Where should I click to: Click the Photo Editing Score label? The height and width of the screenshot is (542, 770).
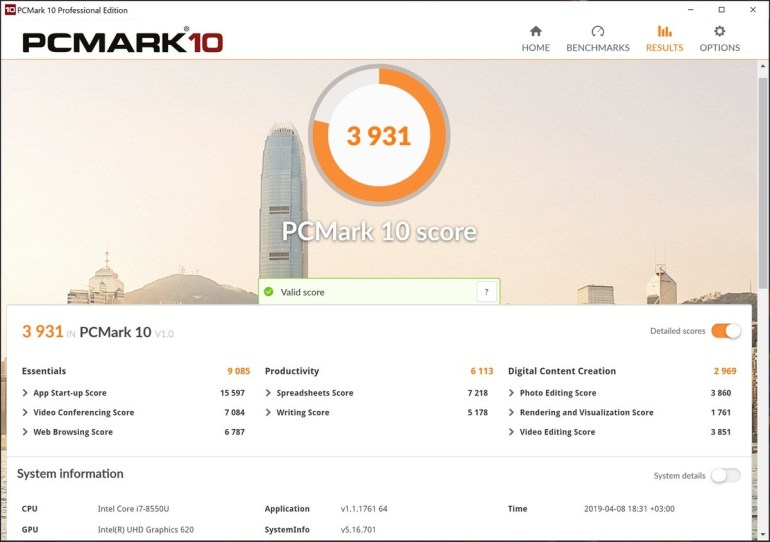click(x=557, y=393)
